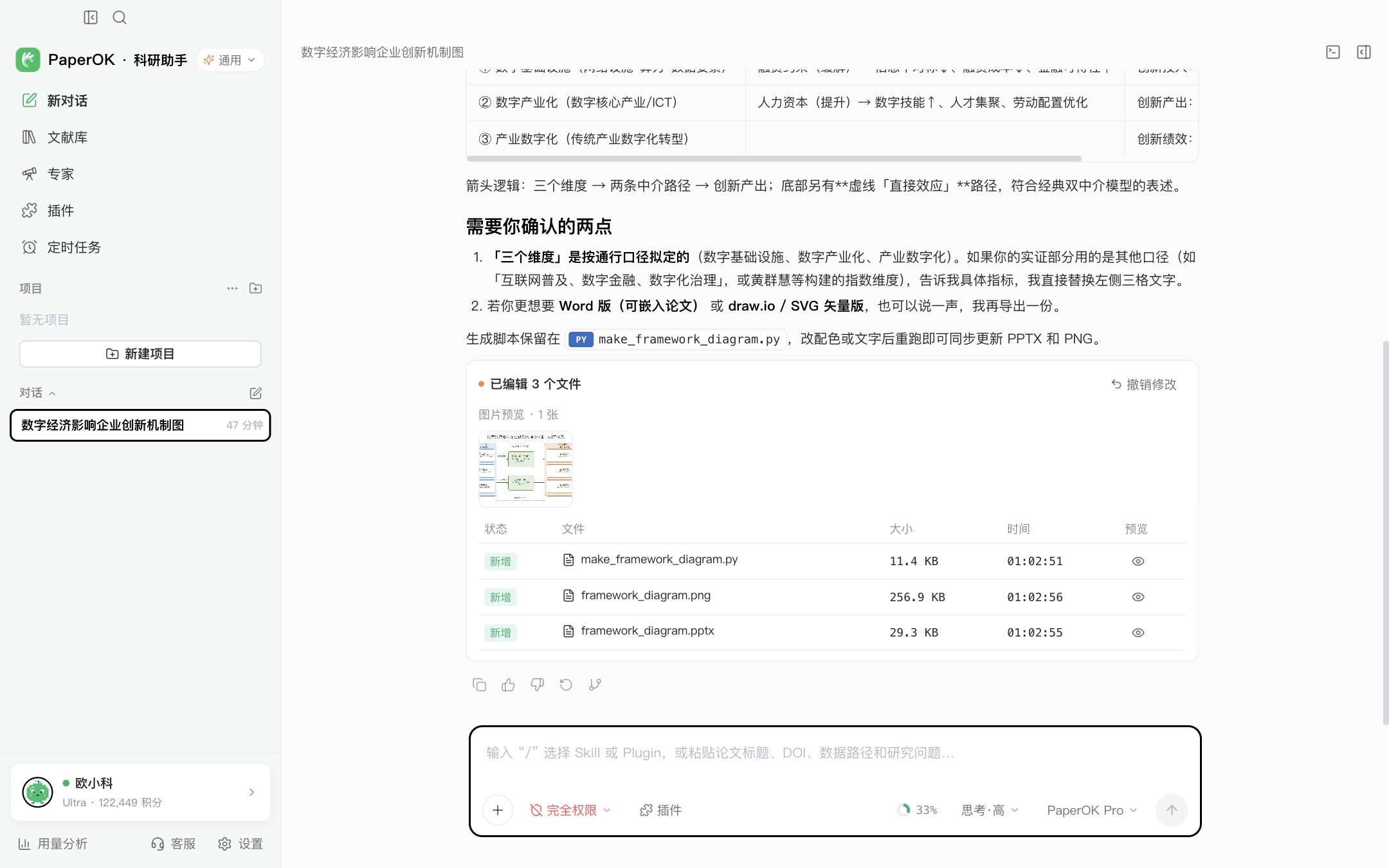Open 设置 settings

click(x=241, y=844)
